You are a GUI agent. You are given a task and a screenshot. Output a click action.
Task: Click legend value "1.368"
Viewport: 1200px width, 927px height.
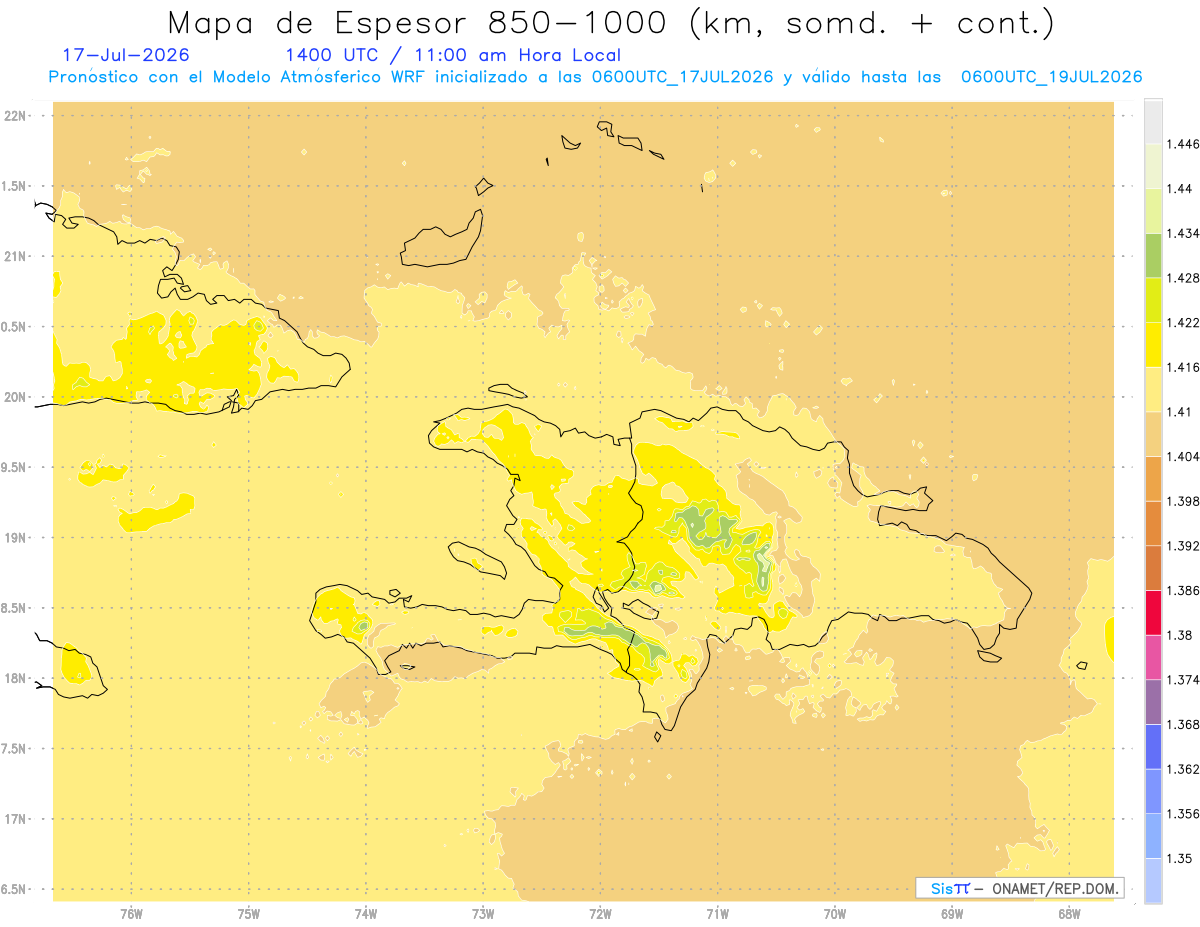point(1183,724)
